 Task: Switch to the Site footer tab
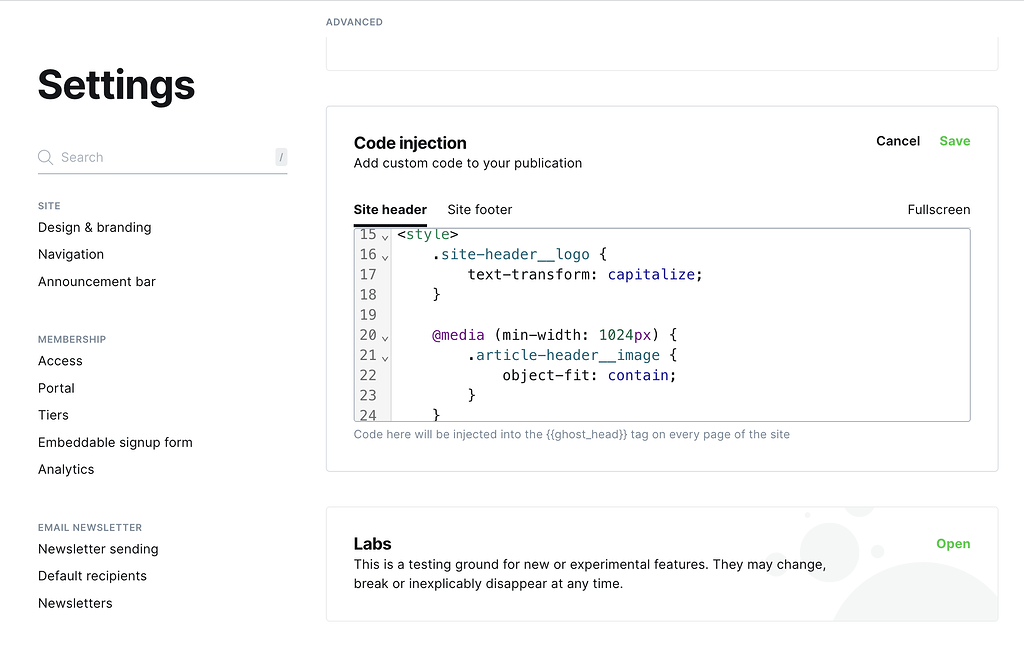click(x=479, y=209)
